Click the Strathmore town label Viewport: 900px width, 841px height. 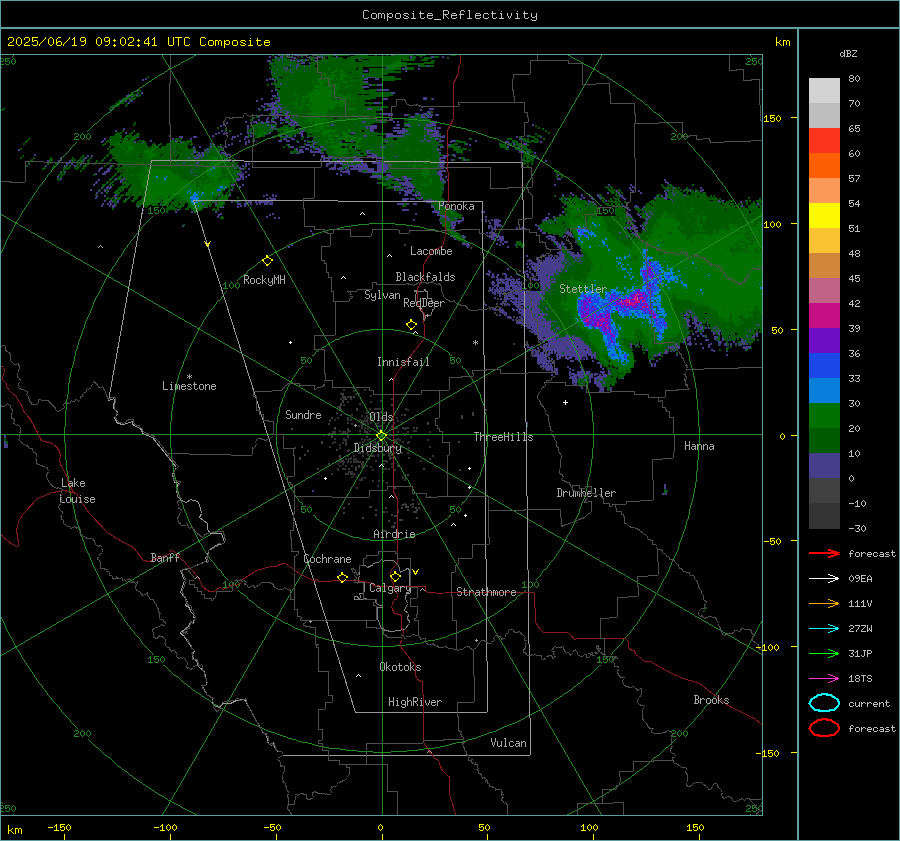pyautogui.click(x=486, y=592)
